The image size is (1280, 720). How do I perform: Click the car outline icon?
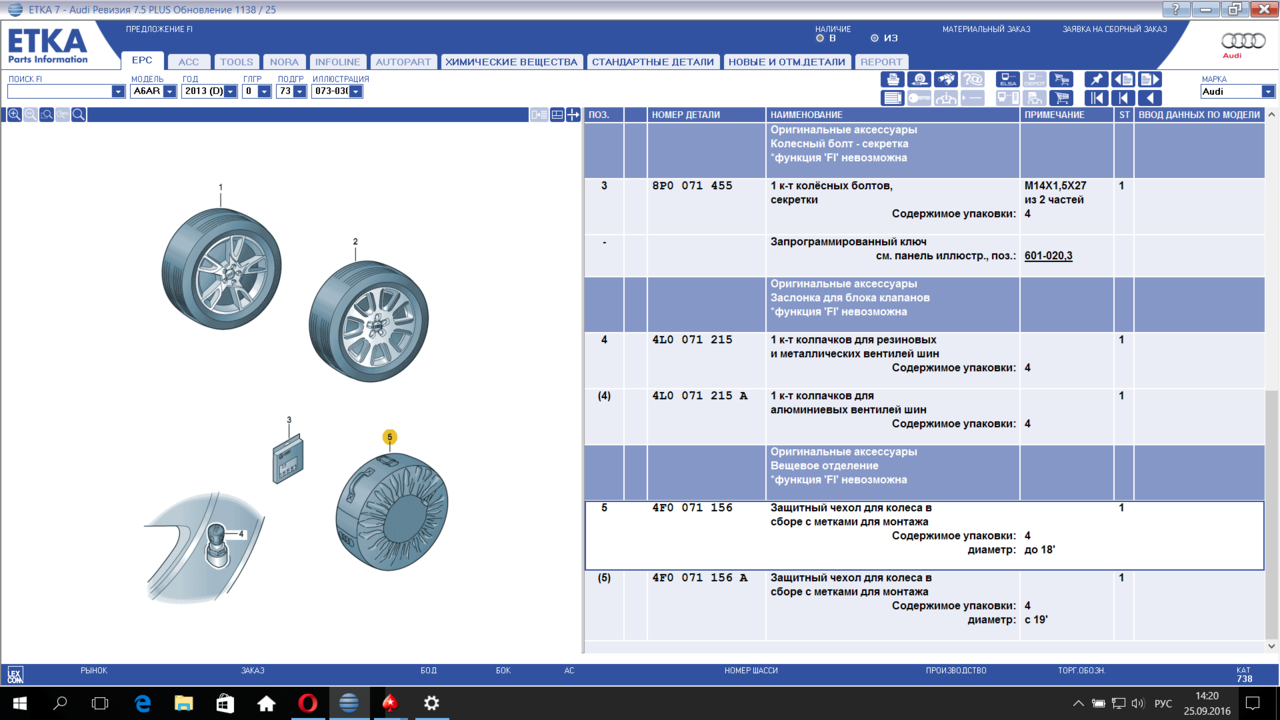coord(946,98)
